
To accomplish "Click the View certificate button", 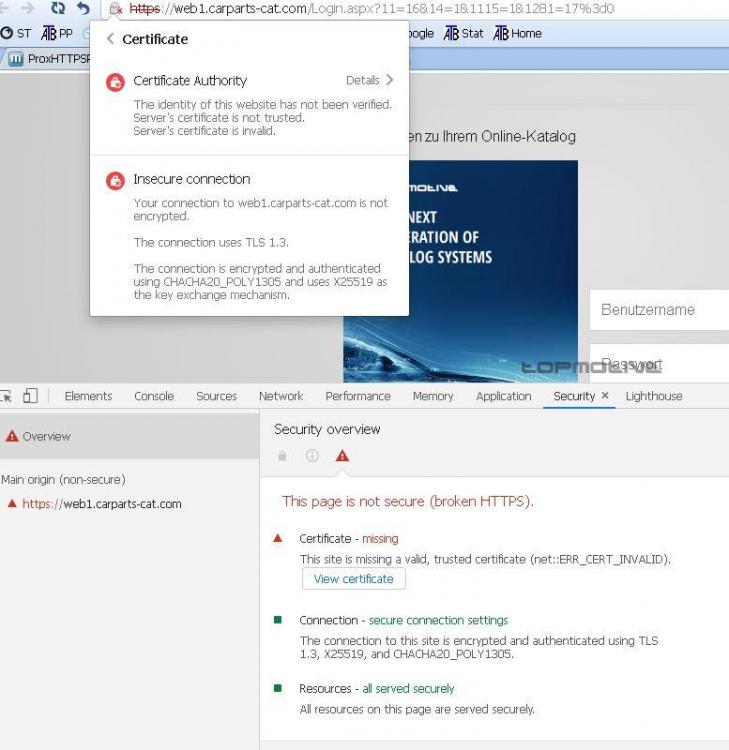I will pyautogui.click(x=353, y=579).
